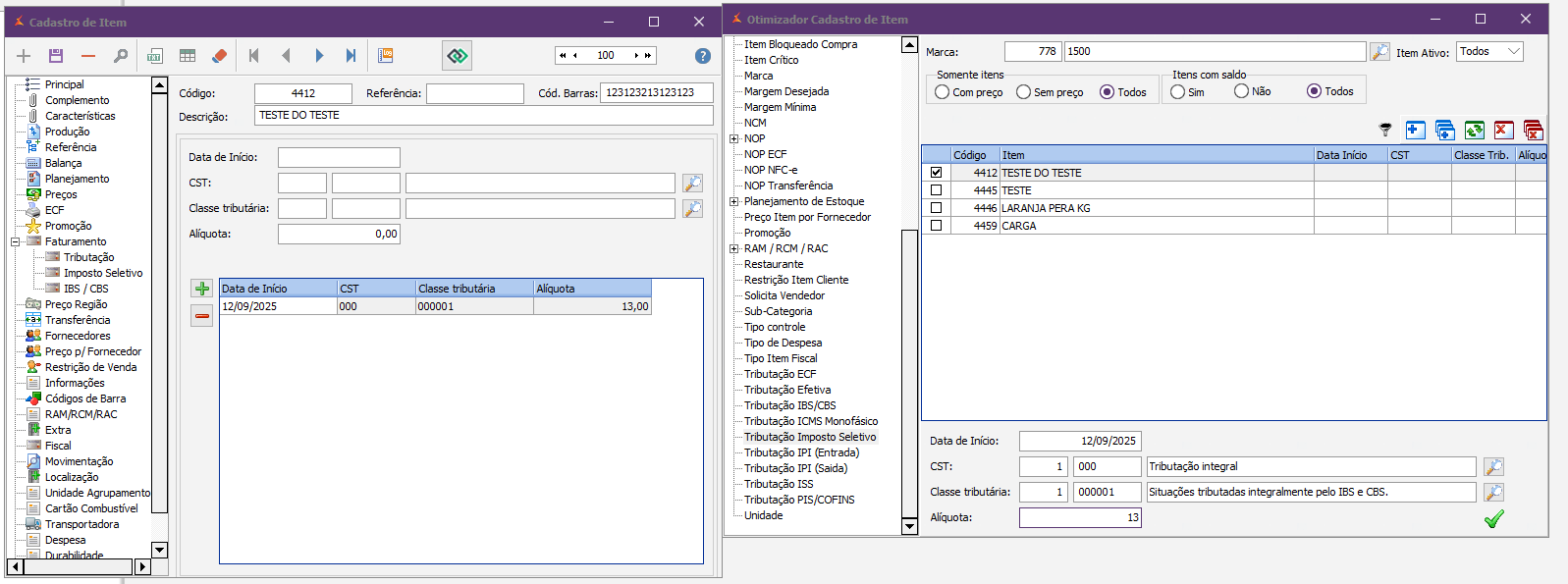The image size is (1568, 584).
Task: Click the green double-diamond optimizer icon
Action: click(458, 56)
